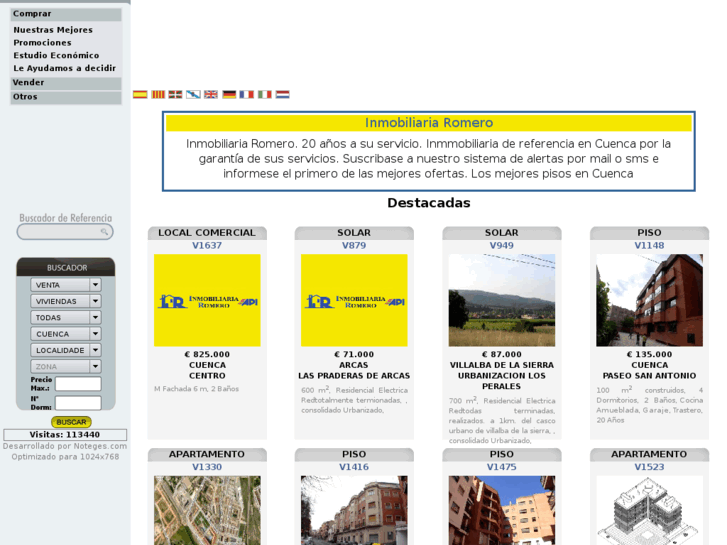Click the price € 825.000
The width and height of the screenshot is (727, 545).
click(x=207, y=354)
